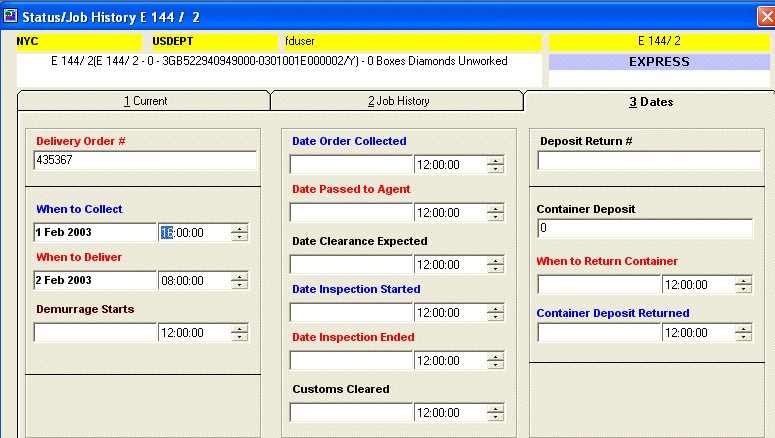Screen dimensions: 775x438
Task: Open the 2 Job History tab
Action: coord(398,101)
